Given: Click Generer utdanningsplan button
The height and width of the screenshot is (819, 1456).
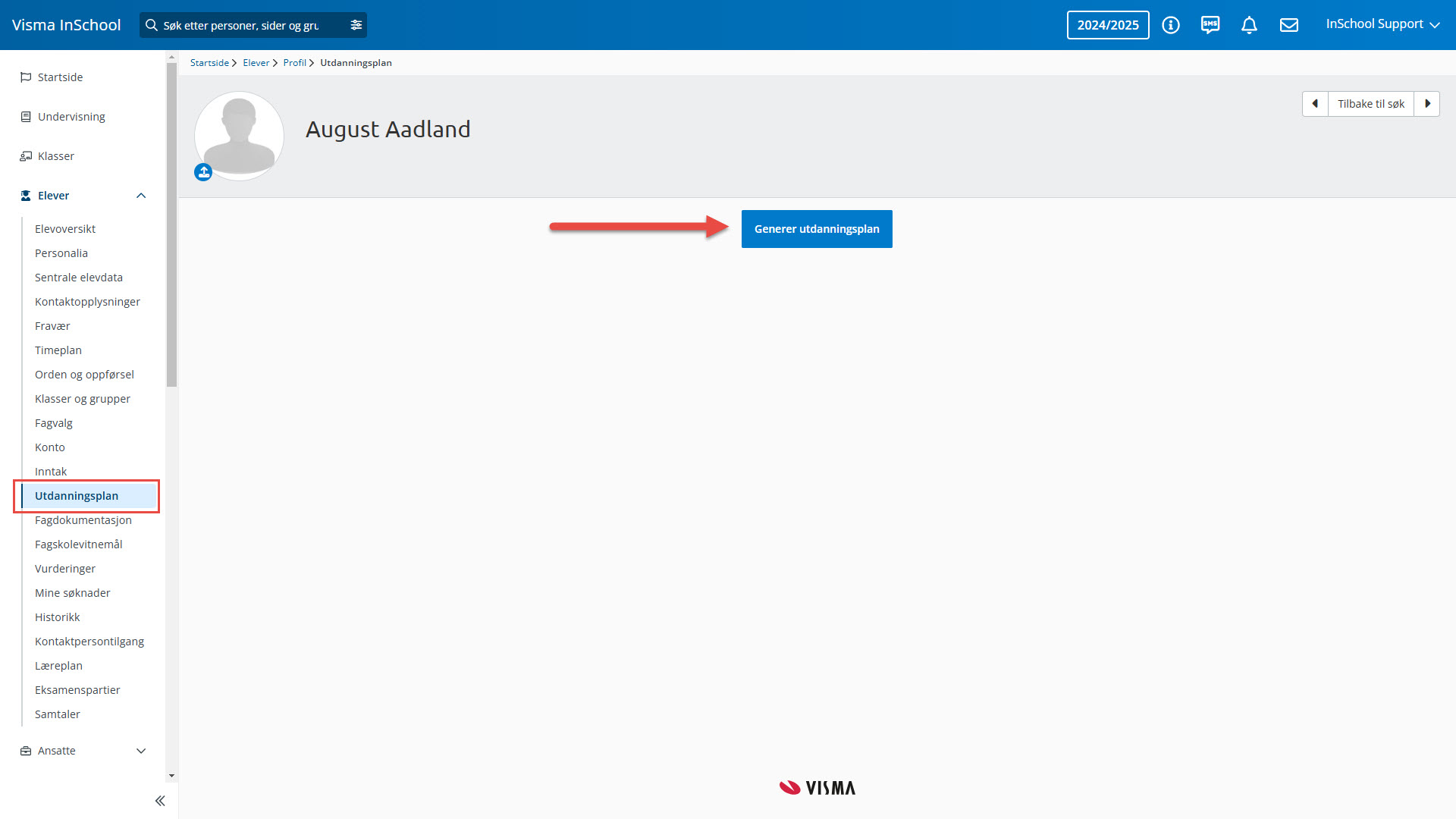Looking at the screenshot, I should (817, 229).
